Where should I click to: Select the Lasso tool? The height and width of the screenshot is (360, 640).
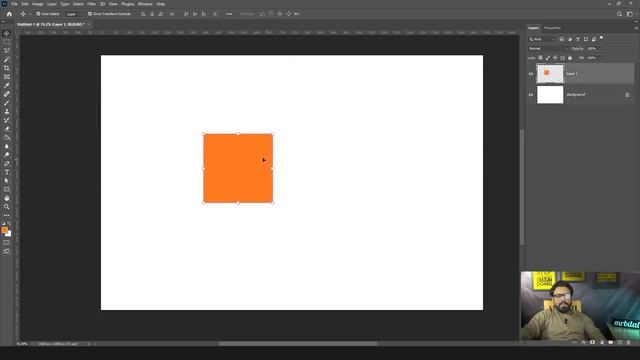pos(7,51)
